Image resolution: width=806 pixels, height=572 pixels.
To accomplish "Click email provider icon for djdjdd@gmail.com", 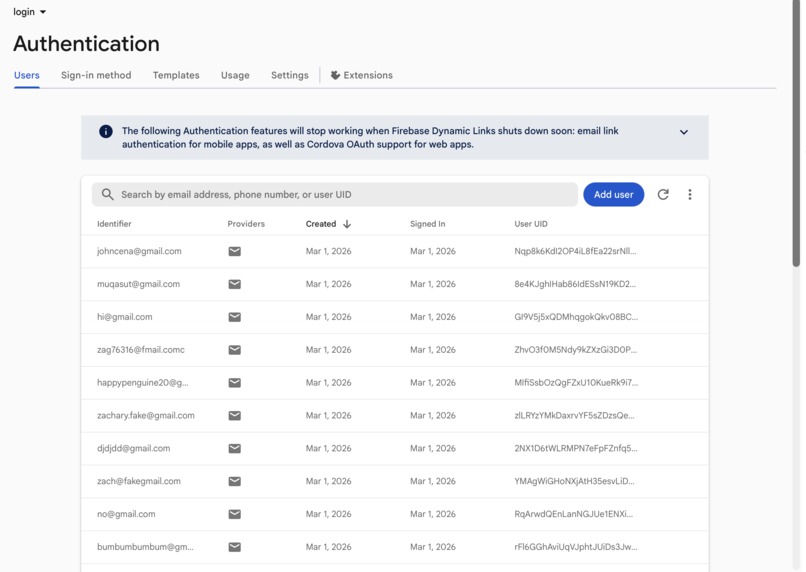I will [234, 449].
